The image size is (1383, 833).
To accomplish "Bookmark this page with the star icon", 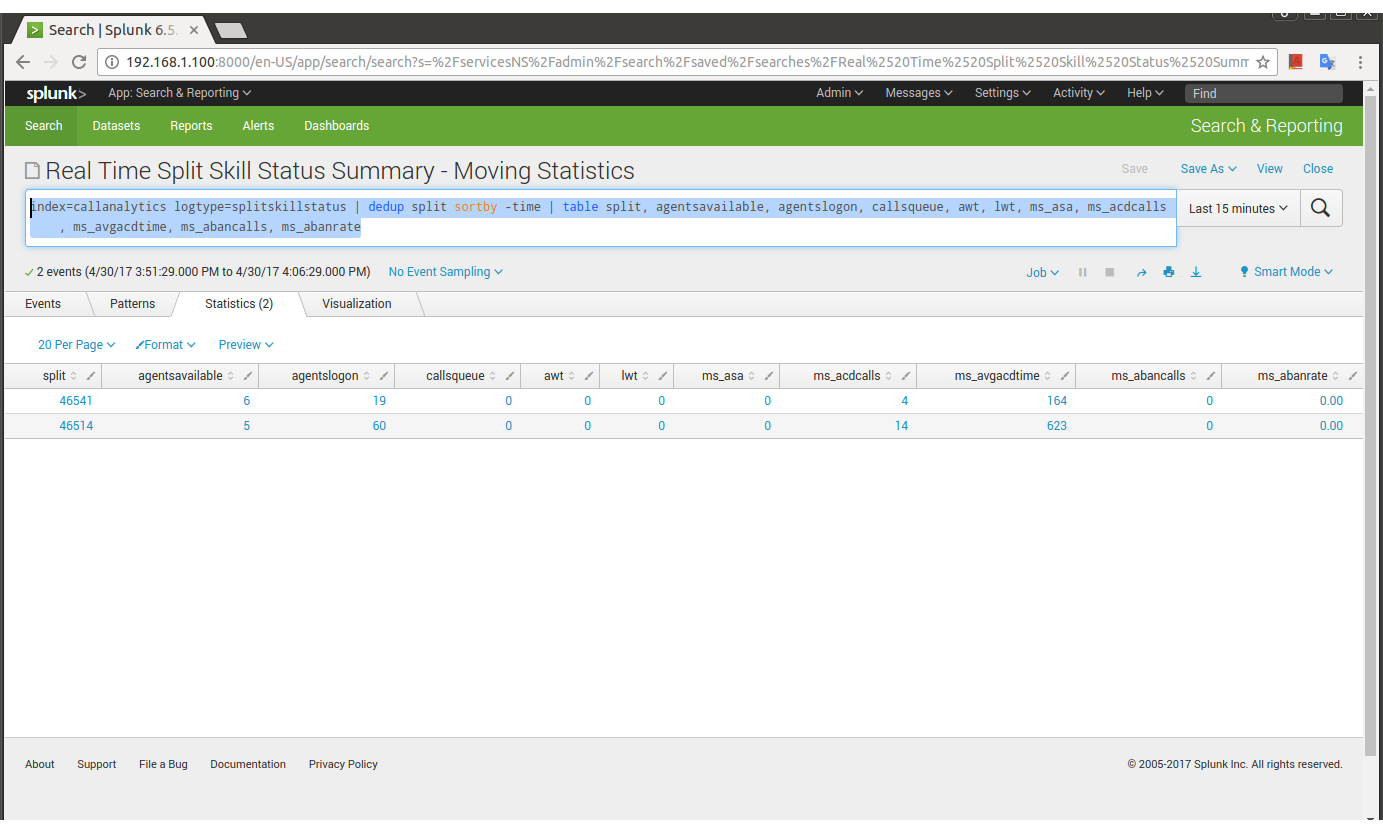I will click(1263, 62).
